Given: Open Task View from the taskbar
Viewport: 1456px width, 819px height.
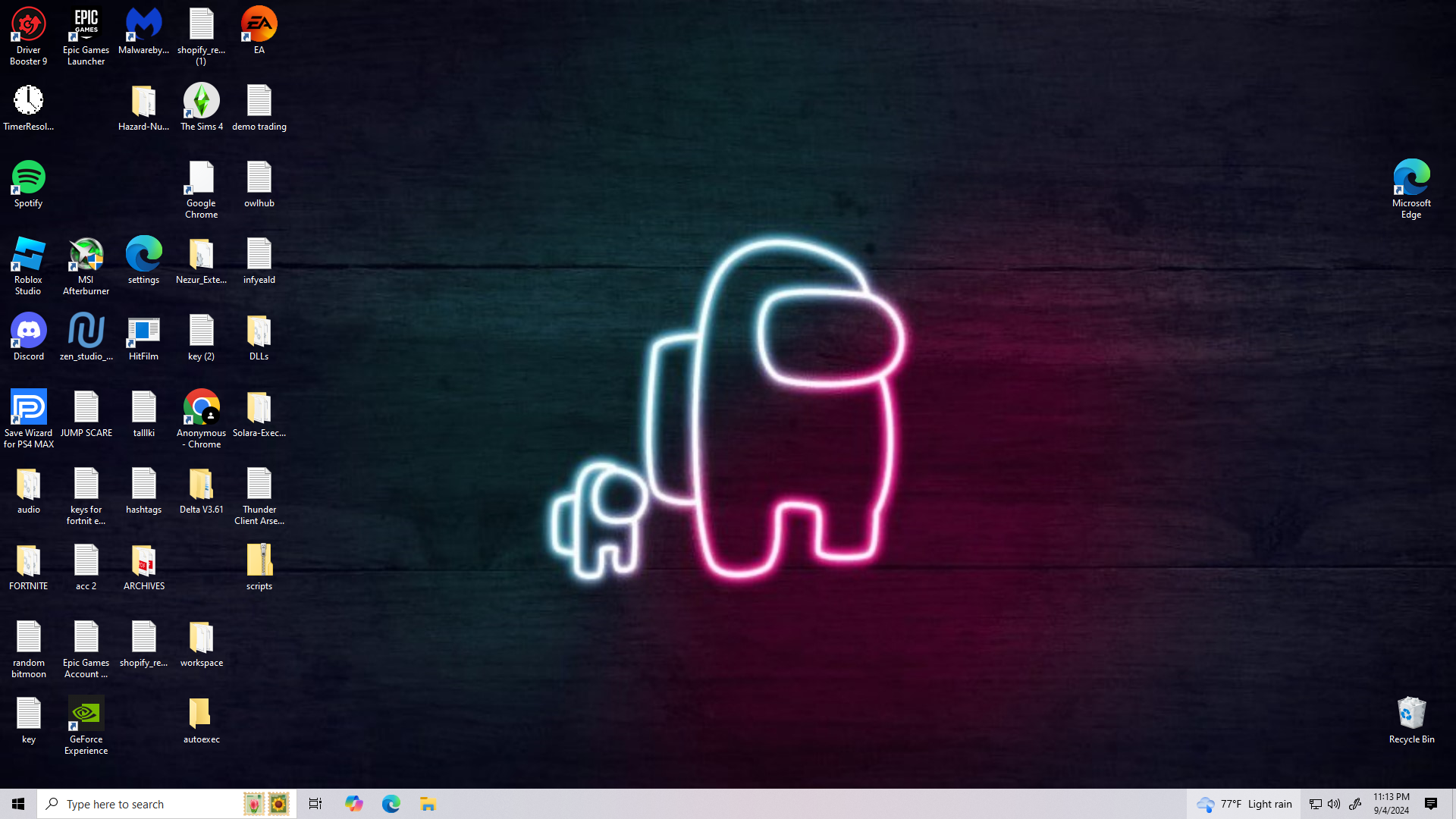Looking at the screenshot, I should pos(315,804).
